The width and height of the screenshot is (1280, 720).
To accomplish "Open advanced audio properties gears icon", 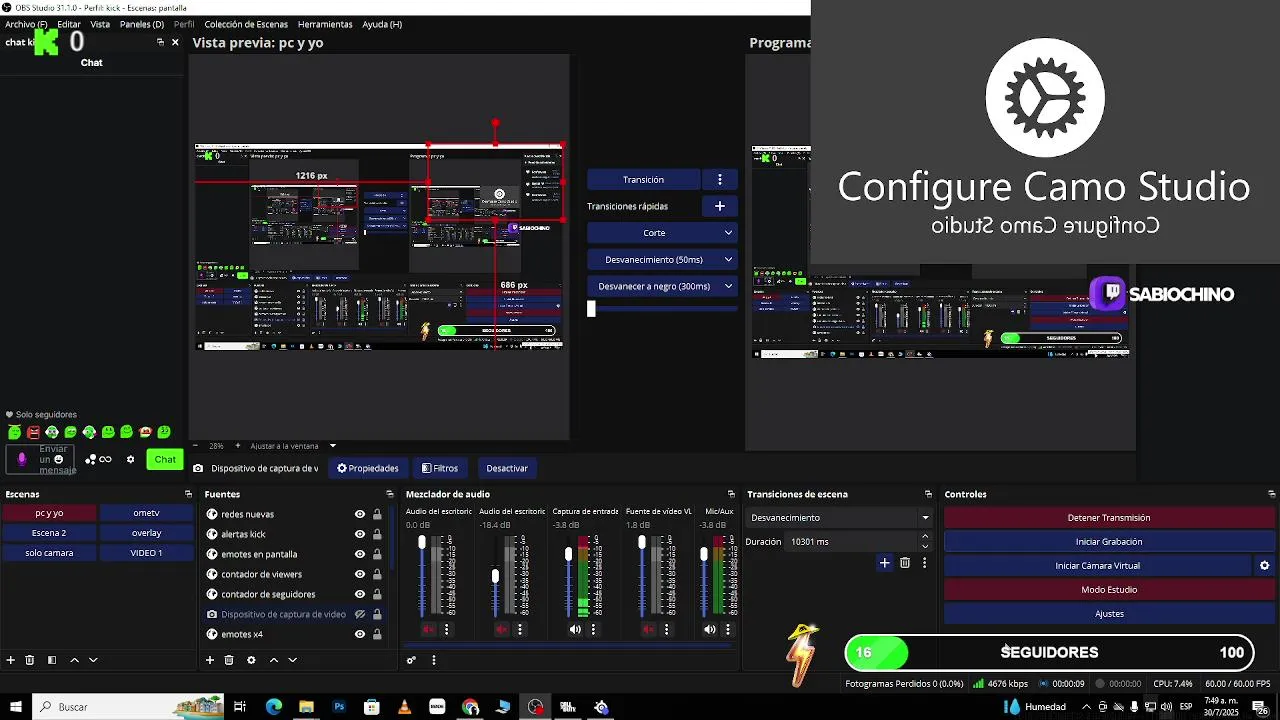I will 411,660.
